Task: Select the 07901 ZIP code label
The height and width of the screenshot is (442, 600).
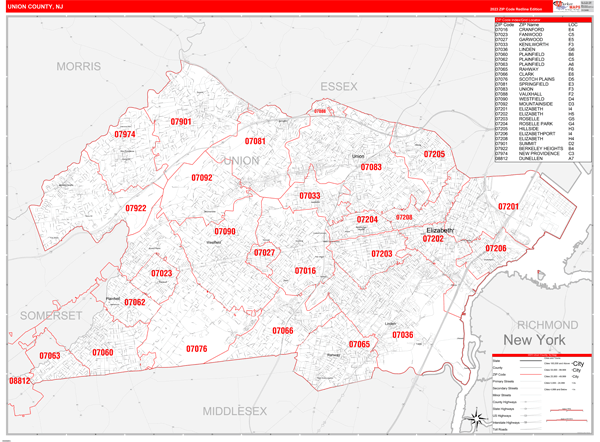Action: click(181, 122)
